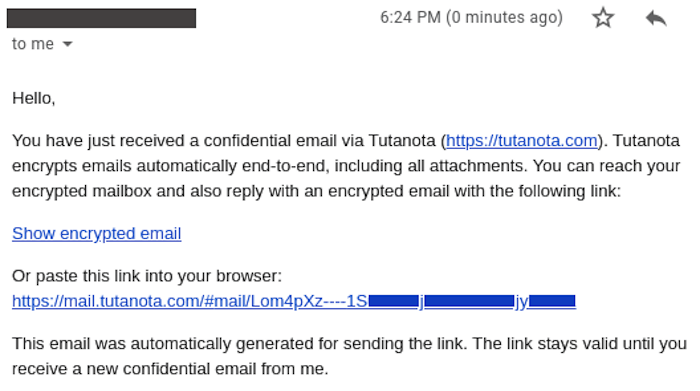Open the "Show encrypted email" link
The height and width of the screenshot is (391, 700).
tap(96, 233)
